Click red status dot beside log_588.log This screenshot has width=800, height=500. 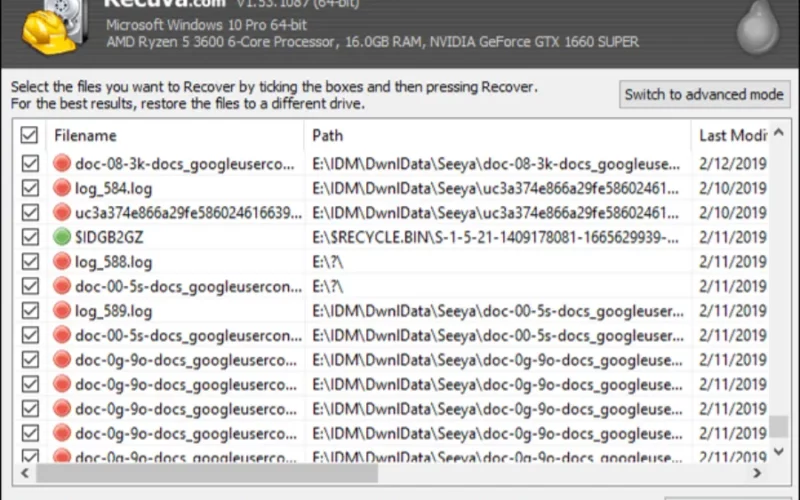click(x=62, y=261)
